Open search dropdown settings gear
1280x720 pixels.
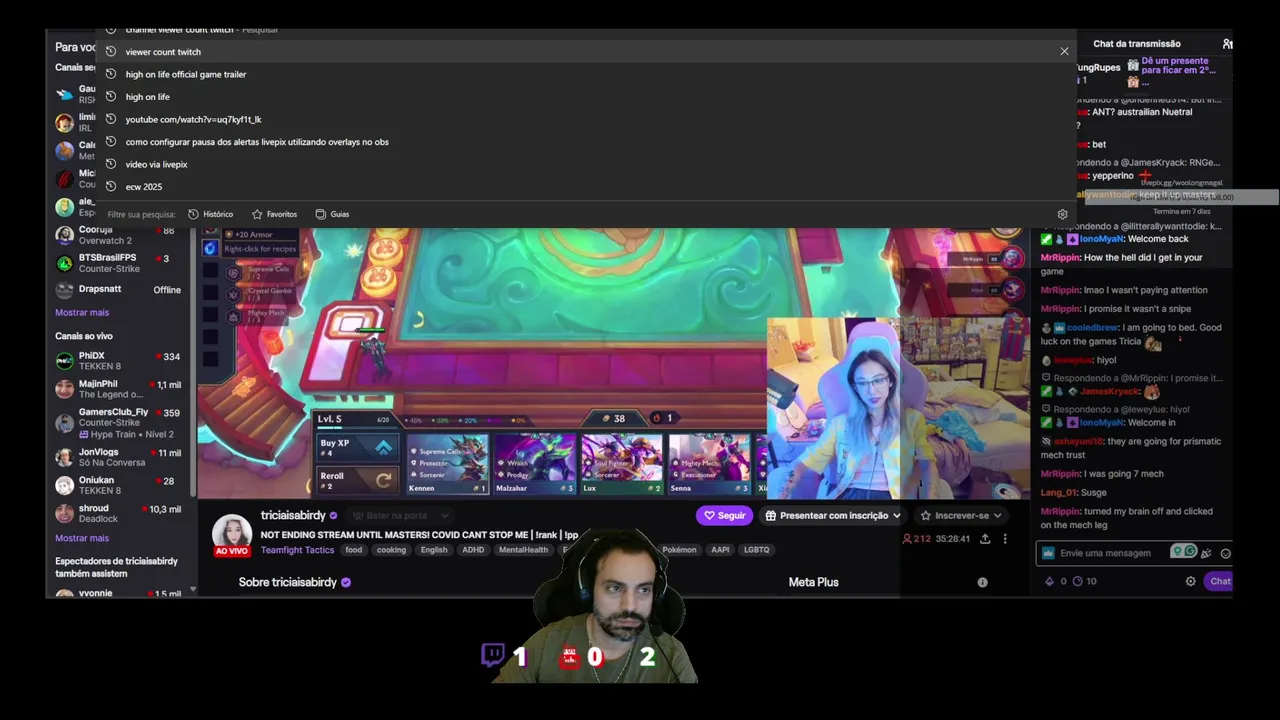(x=1062, y=214)
